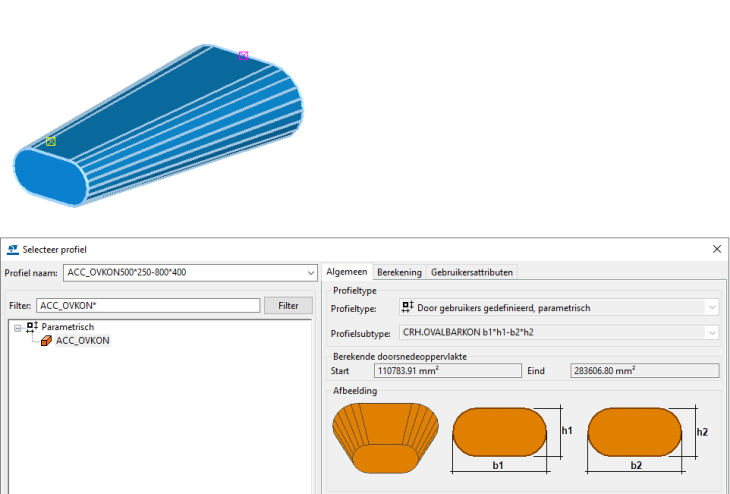Click the Selecteer profiel dialog title icon
This screenshot has height=494, width=730.
(x=13, y=250)
